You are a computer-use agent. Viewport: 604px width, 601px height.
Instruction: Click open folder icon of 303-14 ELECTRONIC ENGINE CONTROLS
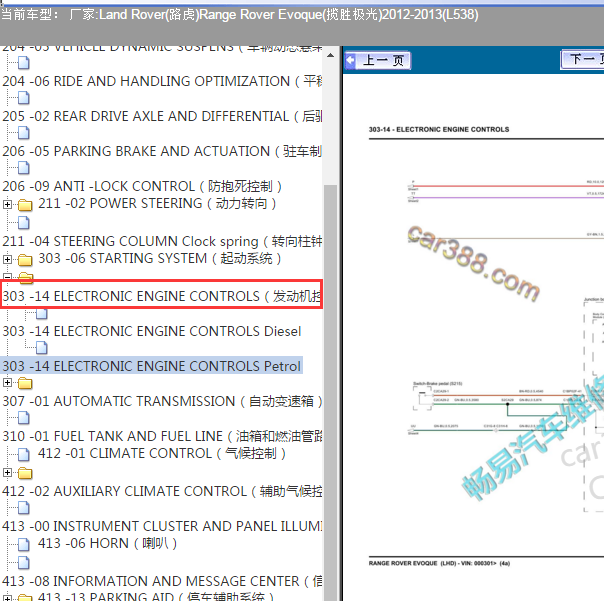click(x=25, y=277)
